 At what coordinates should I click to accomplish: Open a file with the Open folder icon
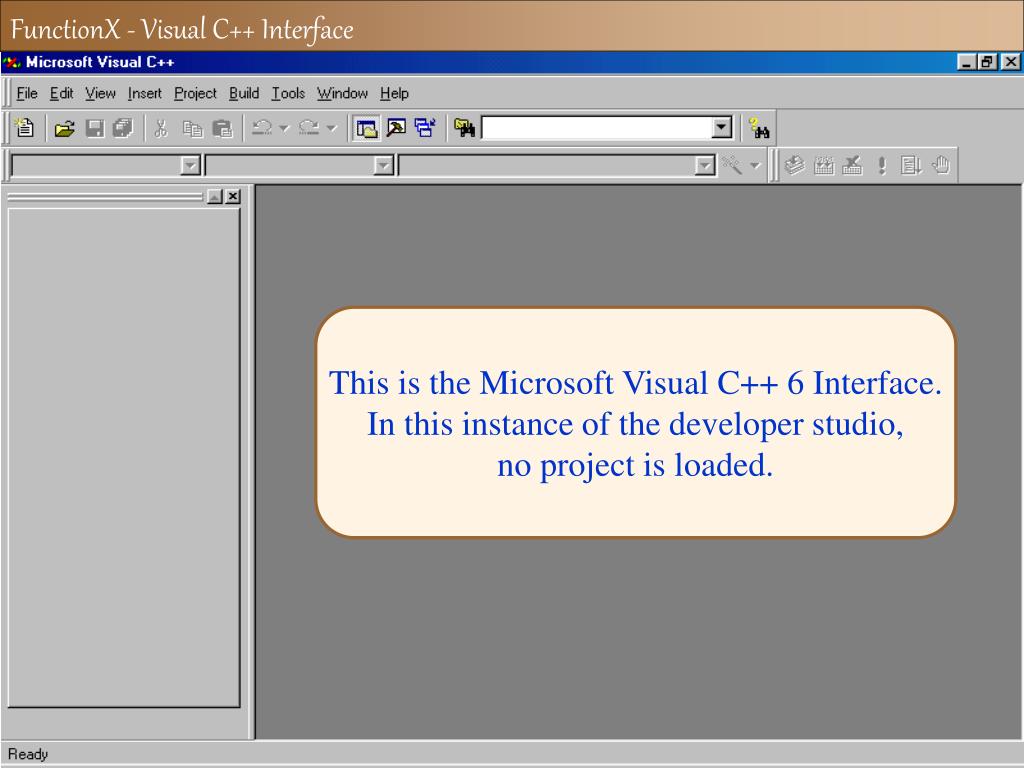point(64,128)
